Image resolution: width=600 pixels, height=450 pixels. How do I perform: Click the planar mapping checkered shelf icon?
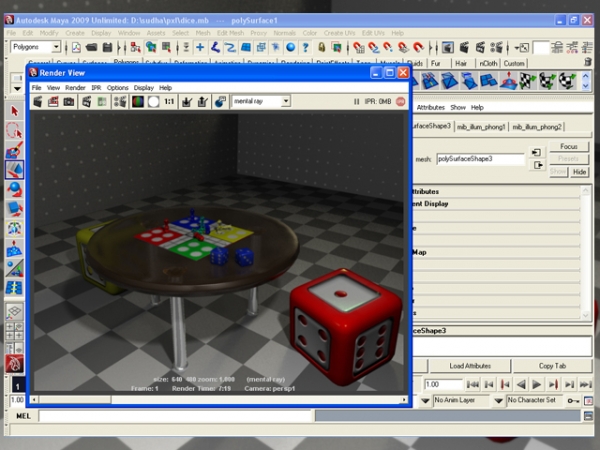tap(528, 81)
